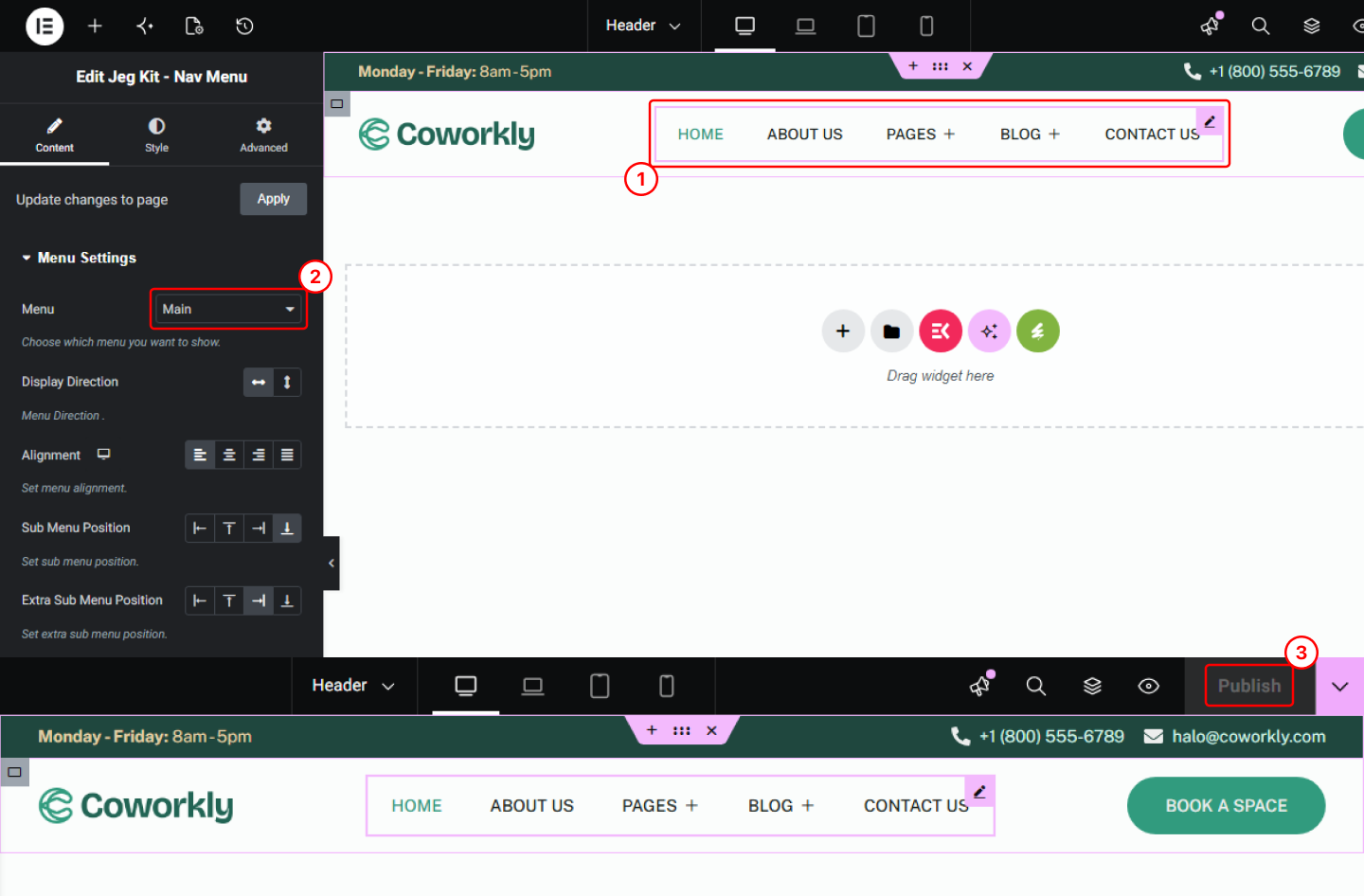
Task: Collapse the side panel with the arrow handle
Action: point(332,564)
